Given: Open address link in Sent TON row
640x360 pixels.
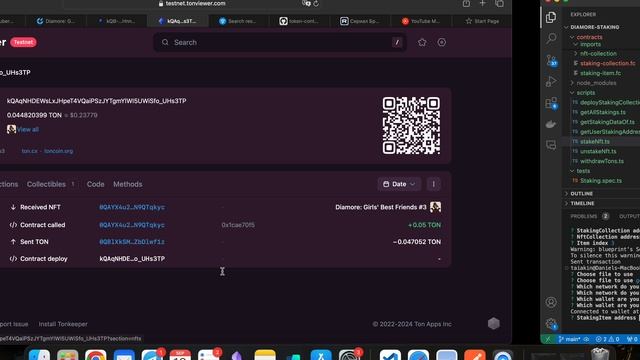Looking at the screenshot, I should click(x=132, y=242).
